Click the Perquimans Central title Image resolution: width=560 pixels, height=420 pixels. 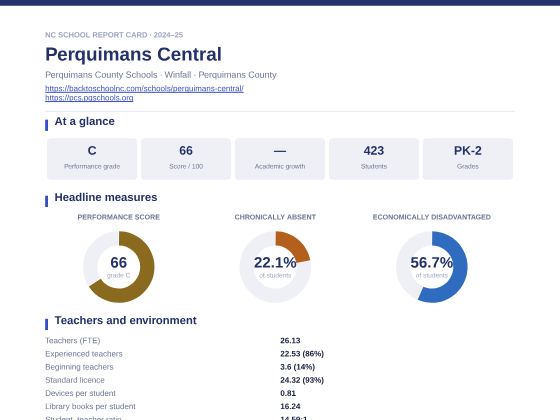point(133,54)
